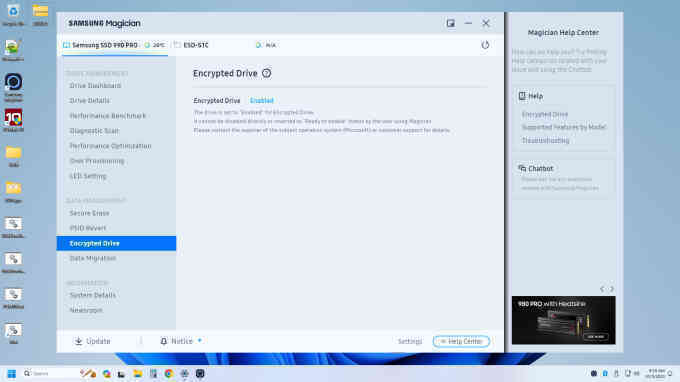680x382 pixels.
Task: Click the Encrypted Drive help question-mark icon
Action: tap(266, 73)
